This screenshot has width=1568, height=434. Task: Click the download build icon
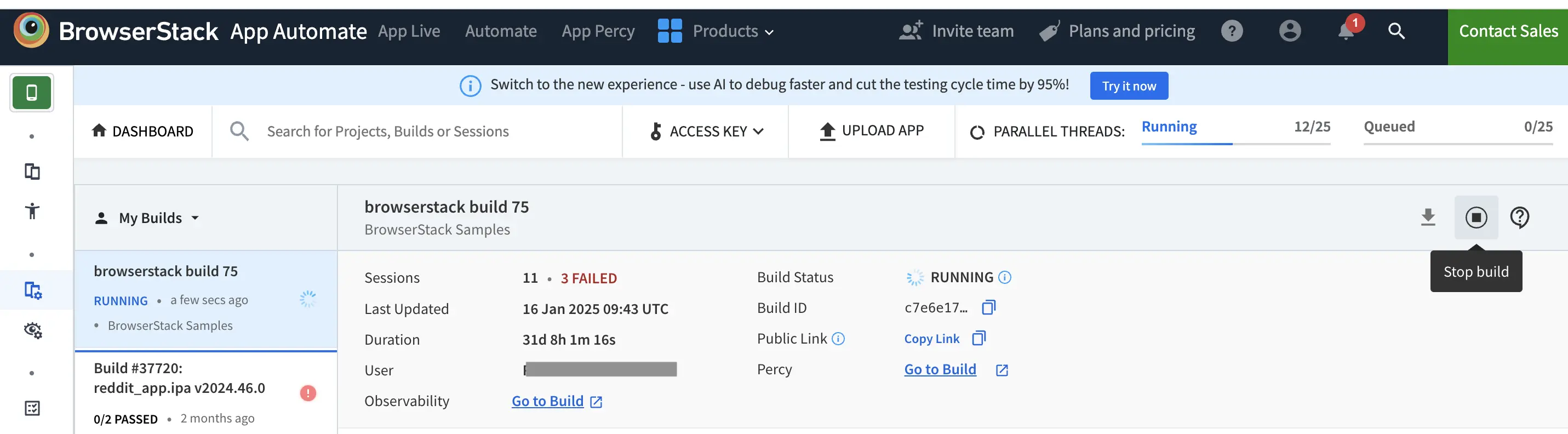click(1427, 218)
